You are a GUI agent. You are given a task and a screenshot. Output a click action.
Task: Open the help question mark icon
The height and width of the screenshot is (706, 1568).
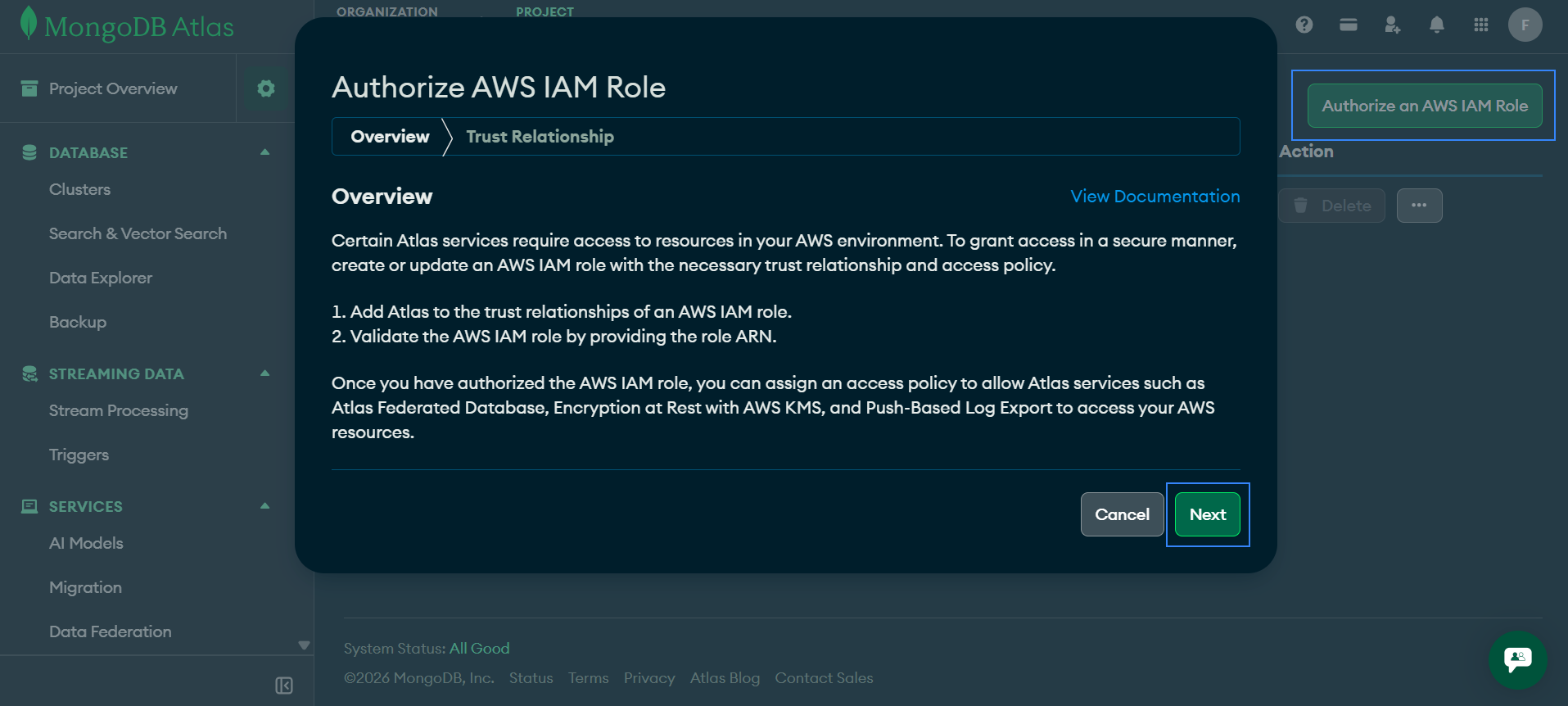[1304, 25]
